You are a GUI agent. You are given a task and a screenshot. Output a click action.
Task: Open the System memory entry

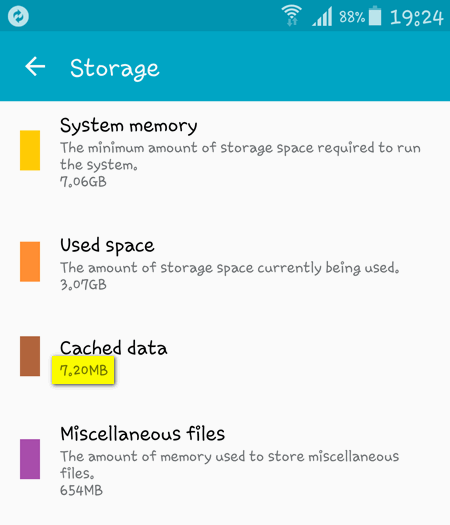pyautogui.click(x=225, y=152)
